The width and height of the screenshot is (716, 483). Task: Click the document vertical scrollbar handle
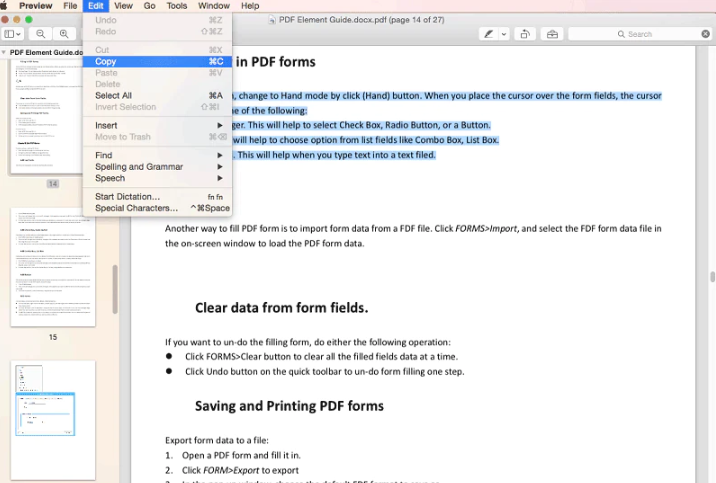point(712,277)
